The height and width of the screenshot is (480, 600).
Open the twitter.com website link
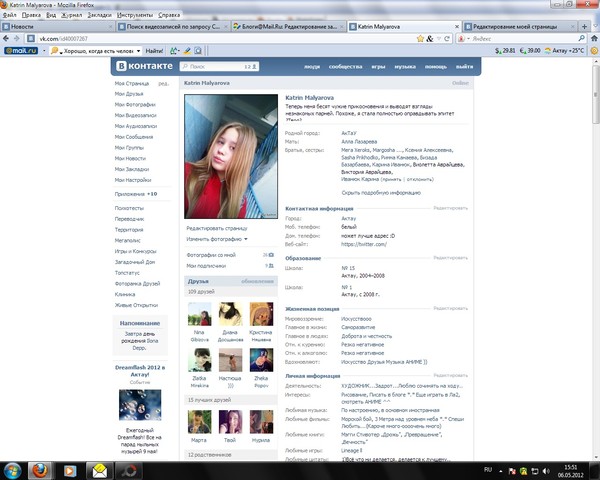tap(364, 244)
